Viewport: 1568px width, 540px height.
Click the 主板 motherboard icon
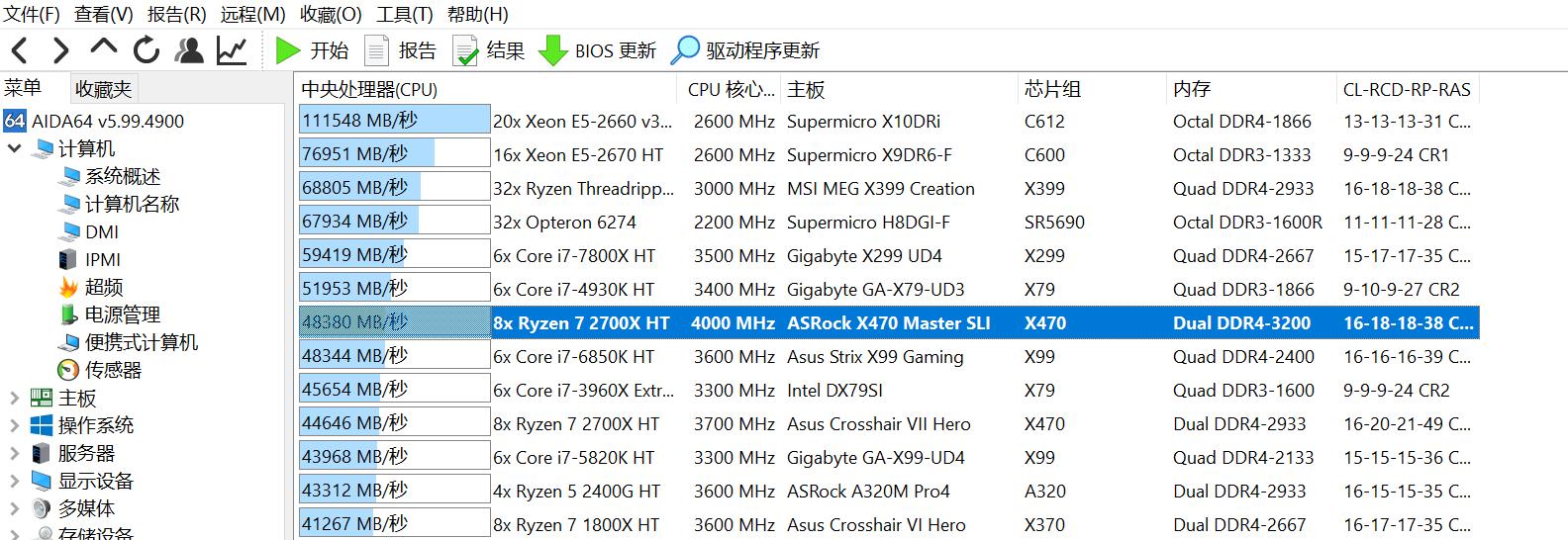click(42, 398)
